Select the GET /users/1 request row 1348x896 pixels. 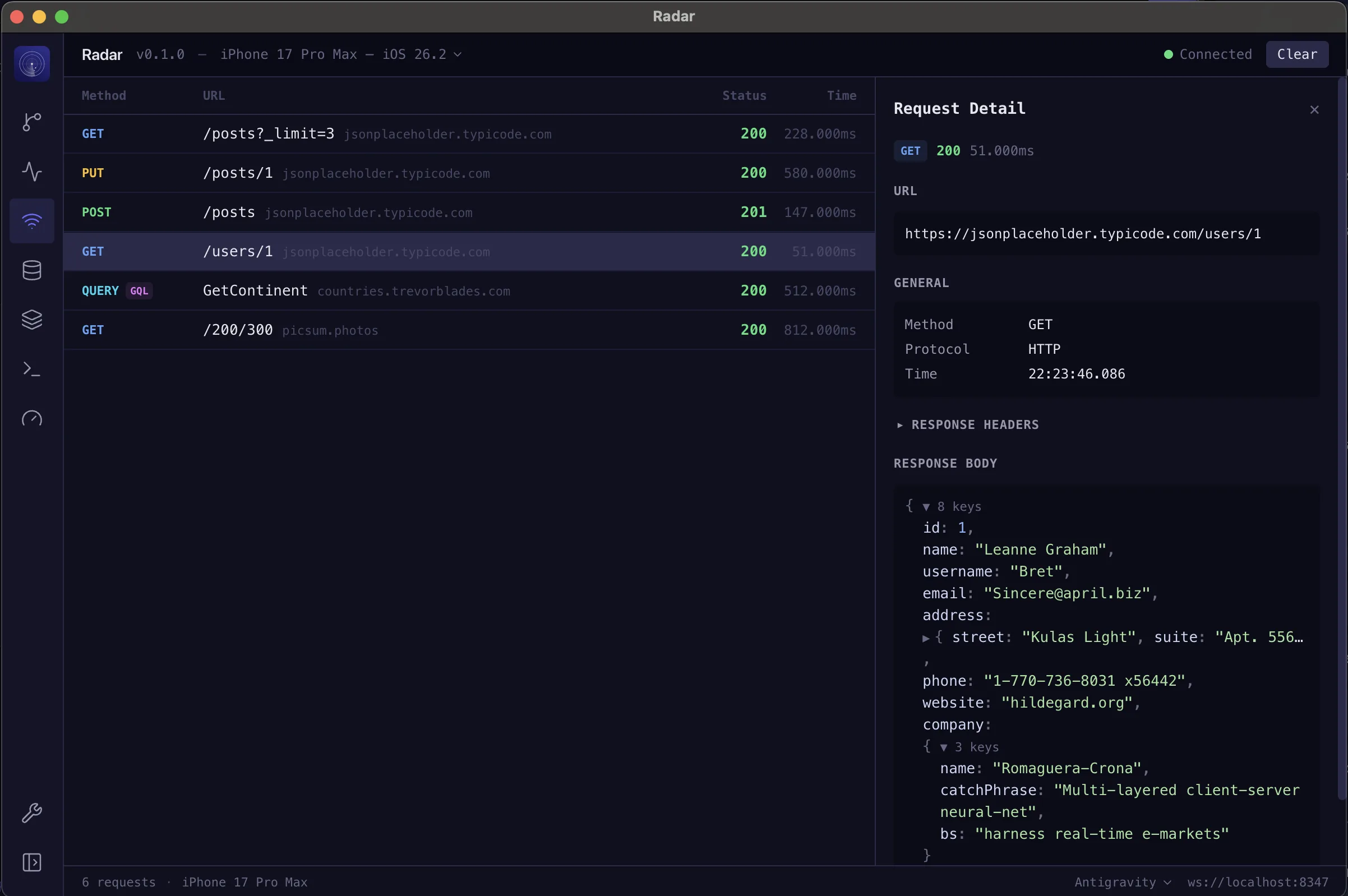point(469,251)
